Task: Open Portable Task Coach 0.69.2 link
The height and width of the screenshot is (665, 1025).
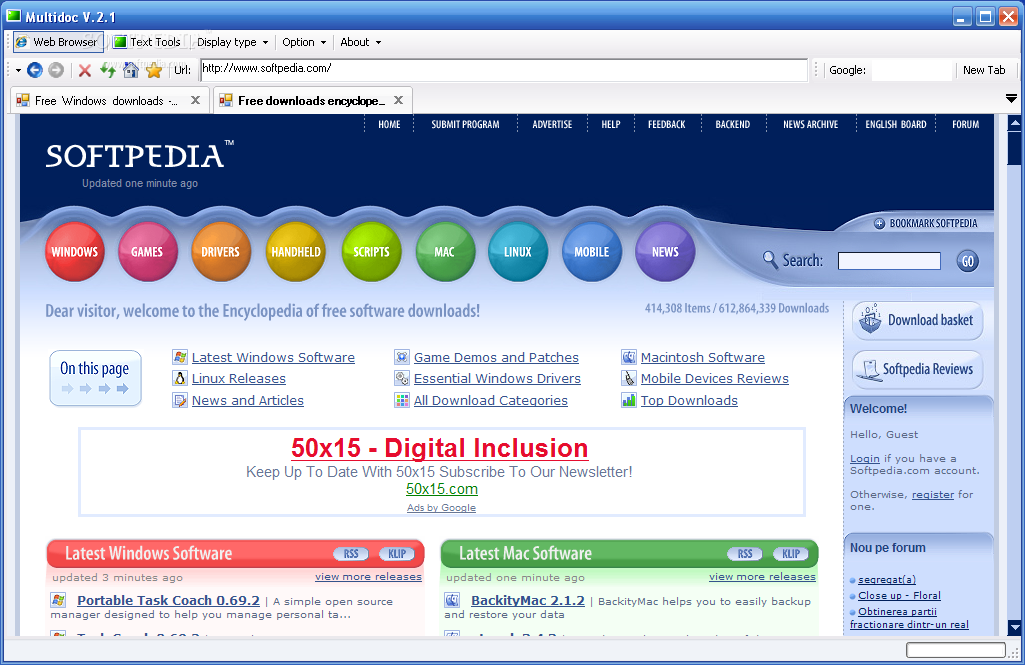Action: point(168,600)
